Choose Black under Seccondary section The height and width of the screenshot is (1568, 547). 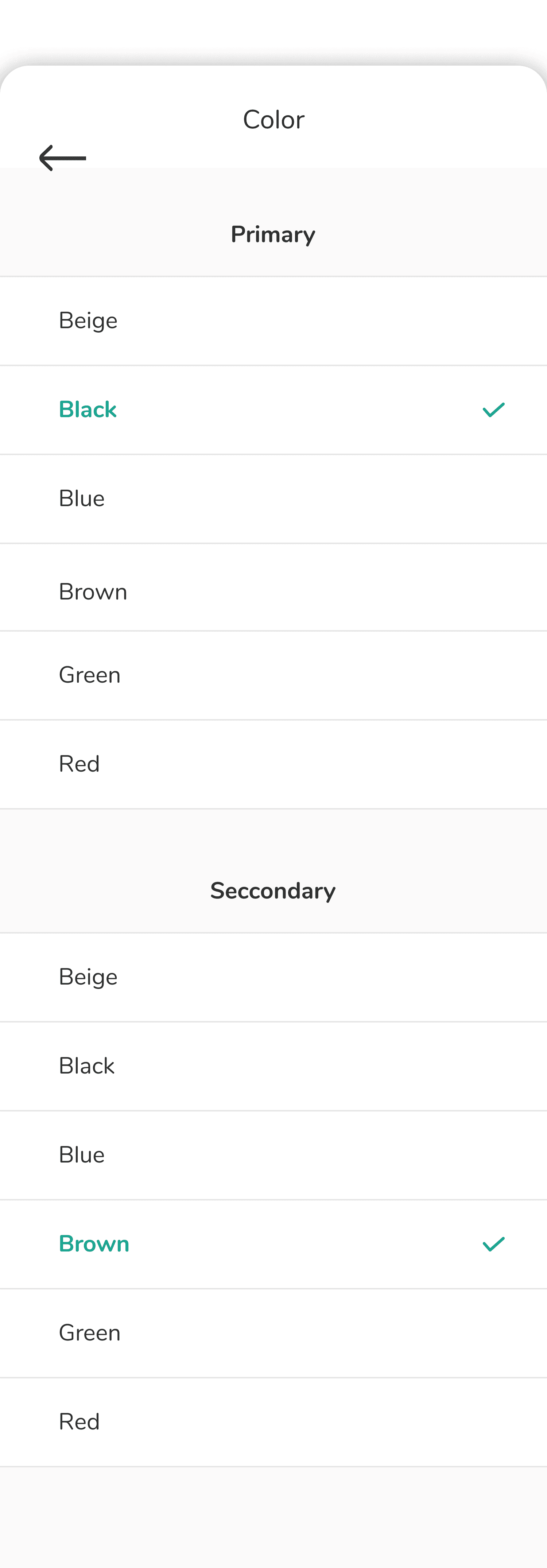click(x=86, y=1066)
